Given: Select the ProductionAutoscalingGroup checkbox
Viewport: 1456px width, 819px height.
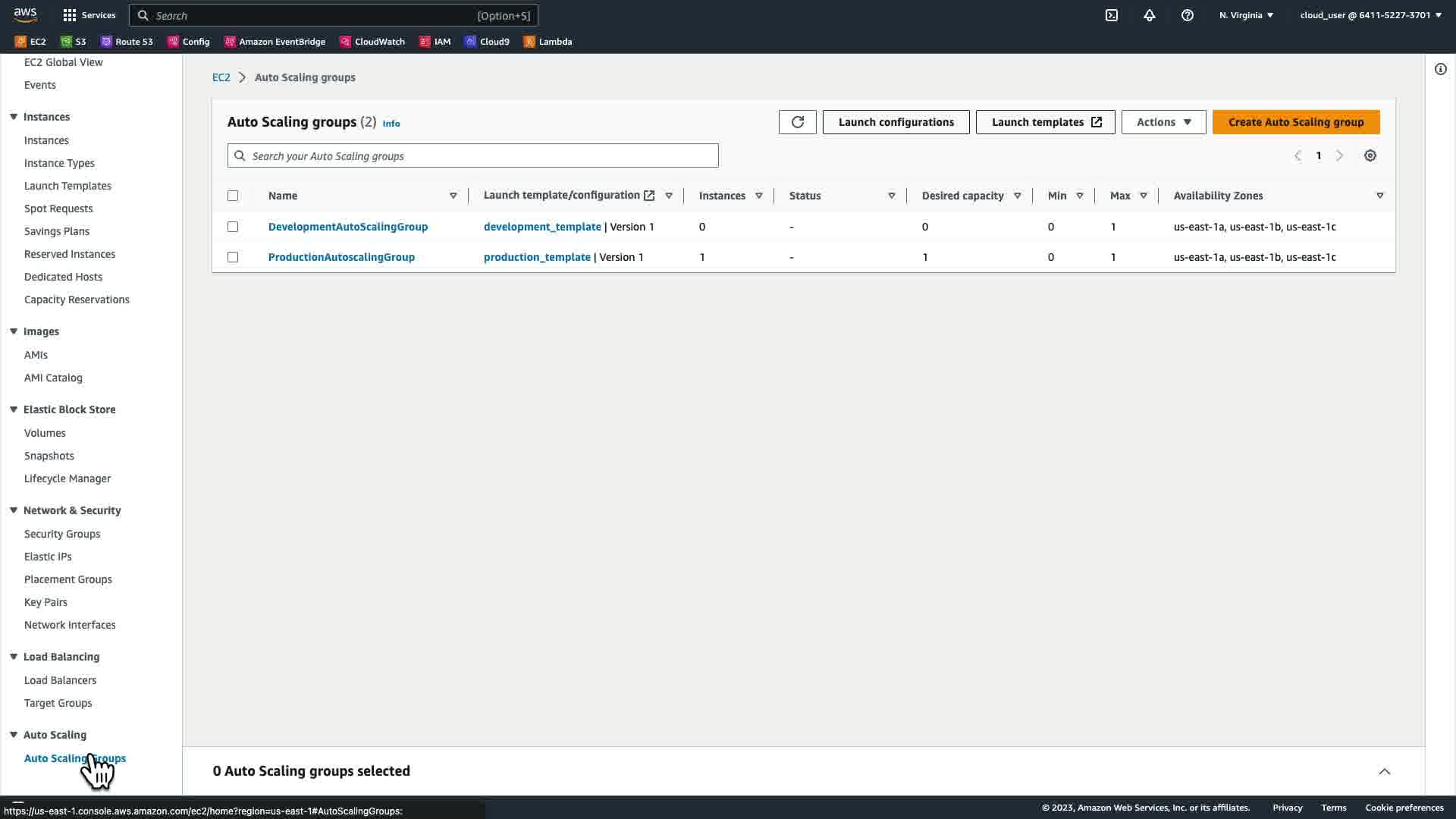Looking at the screenshot, I should click(x=233, y=257).
